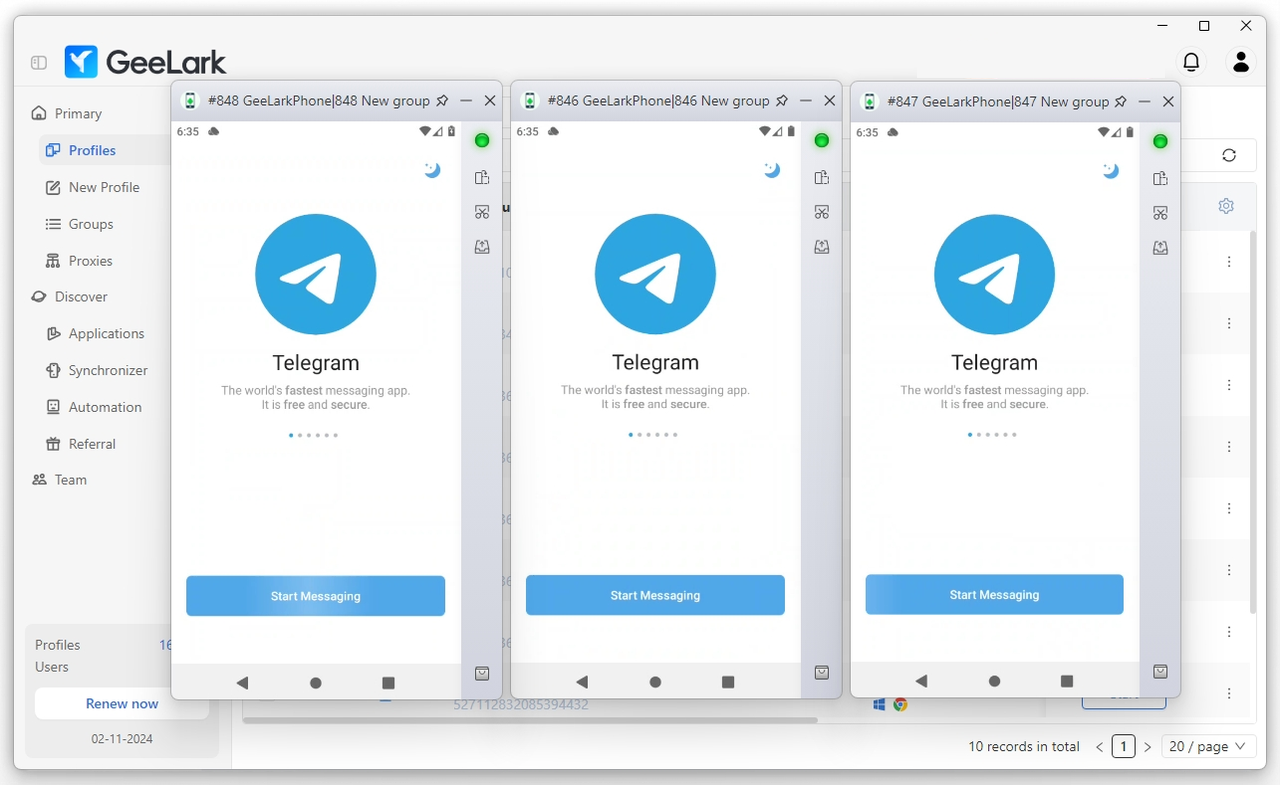The width and height of the screenshot is (1280, 785).
Task: Click the refresh icon in main window
Action: pos(1229,155)
